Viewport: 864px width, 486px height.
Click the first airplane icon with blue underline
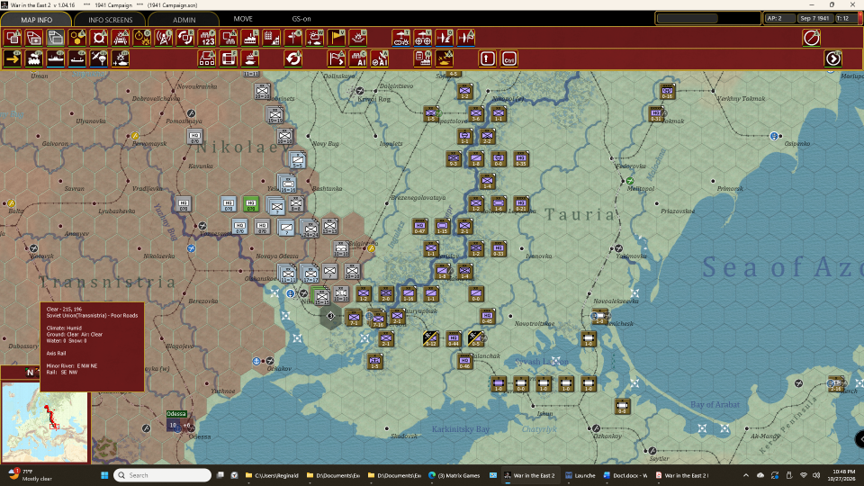(x=444, y=37)
